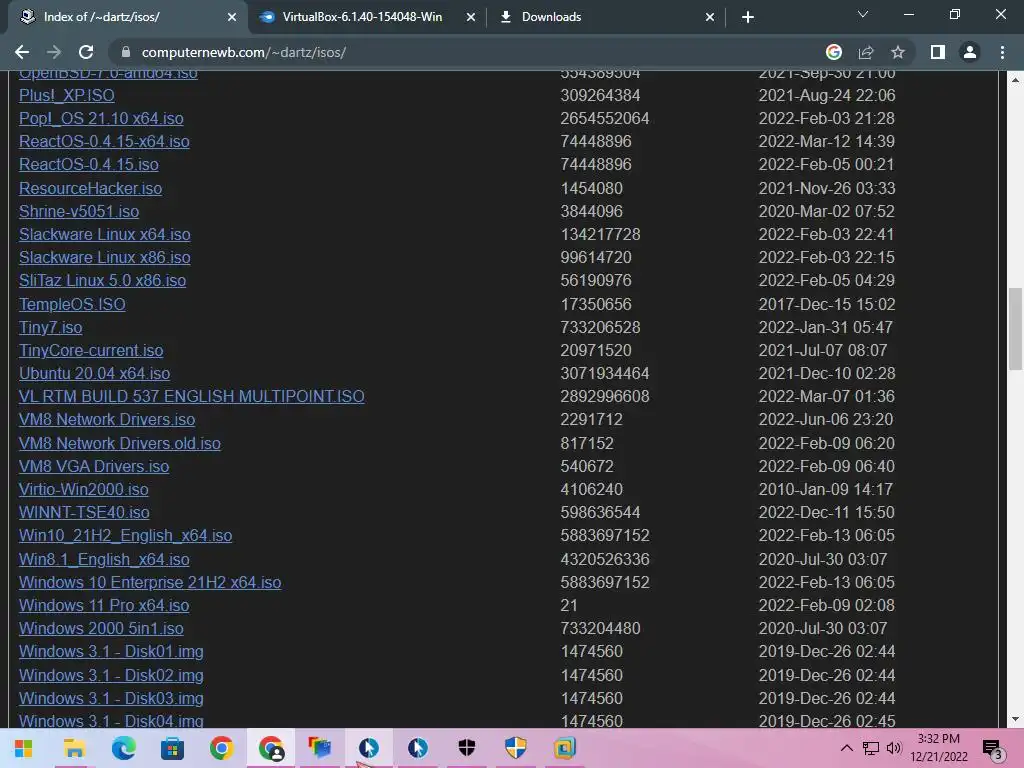This screenshot has width=1024, height=768.
Task: Launch Microsoft Edge from taskbar
Action: (123, 748)
